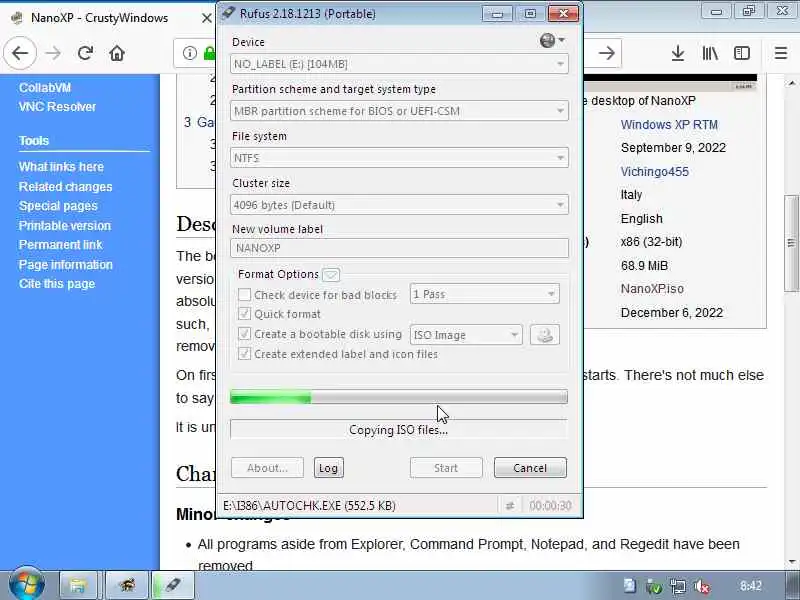
Task: Open the File system NTFS dropdown
Action: pyautogui.click(x=399, y=158)
